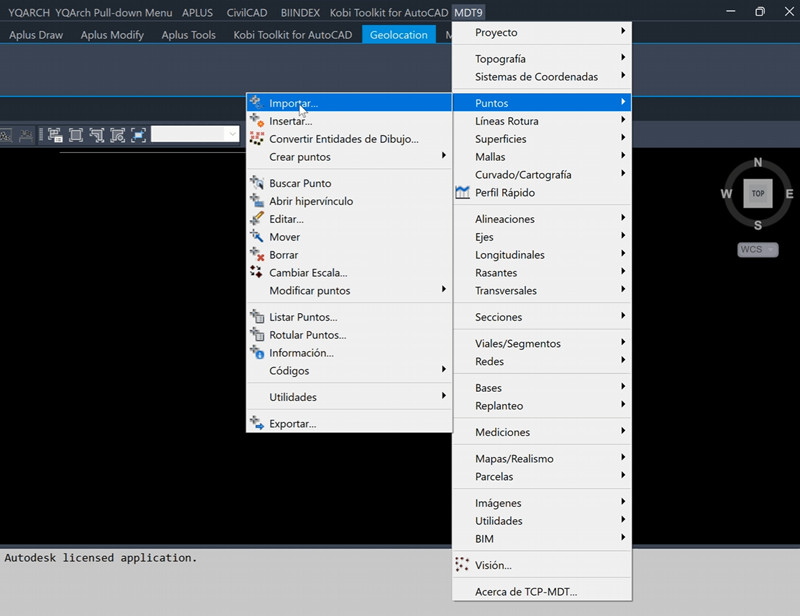Click the Importar points icon
The width and height of the screenshot is (800, 616).
tap(257, 103)
